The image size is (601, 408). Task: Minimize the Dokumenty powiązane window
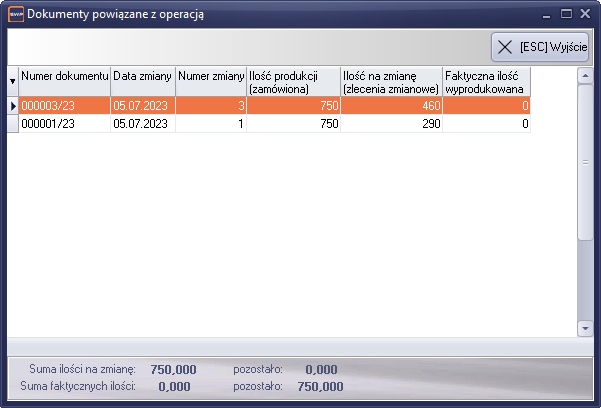click(546, 14)
